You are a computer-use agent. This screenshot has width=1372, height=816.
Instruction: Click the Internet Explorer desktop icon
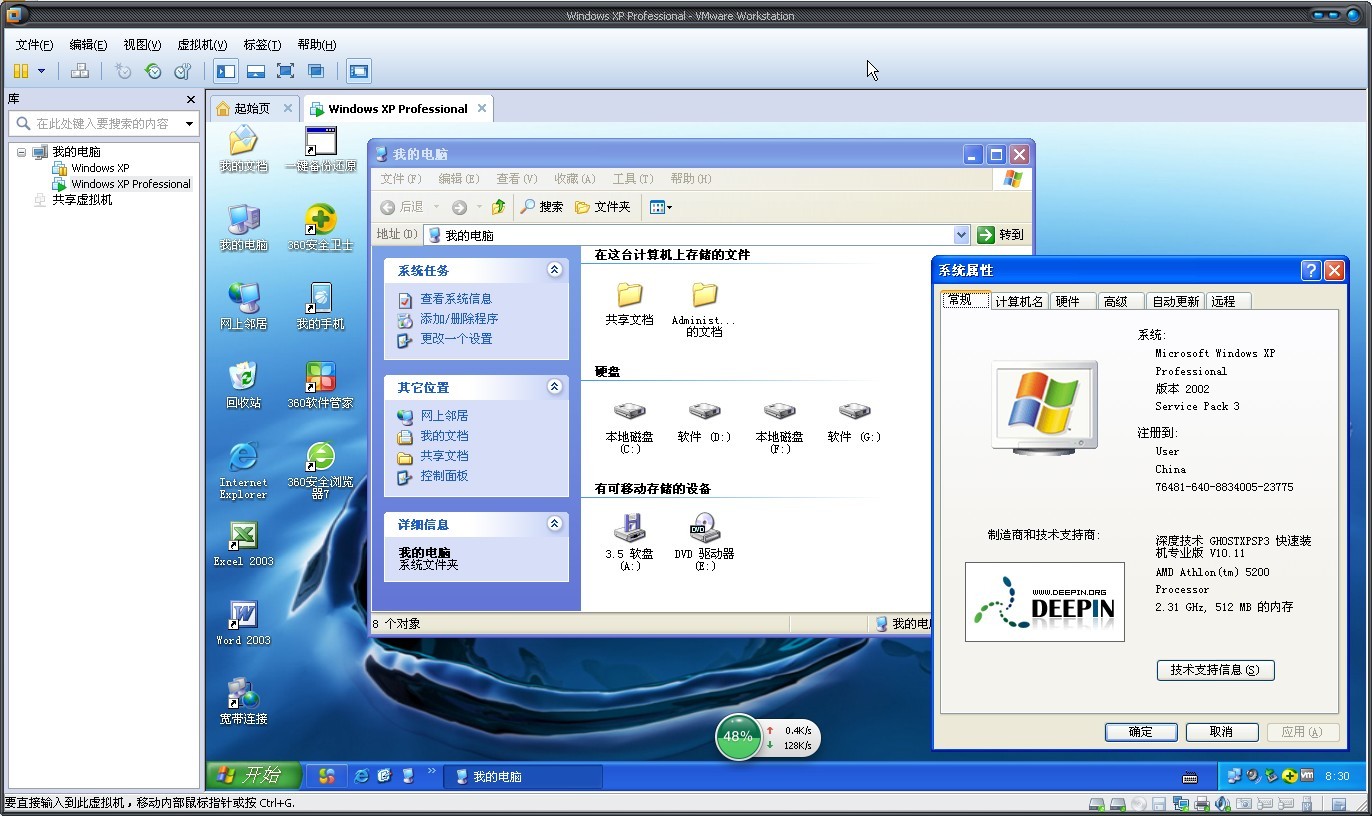pyautogui.click(x=244, y=471)
